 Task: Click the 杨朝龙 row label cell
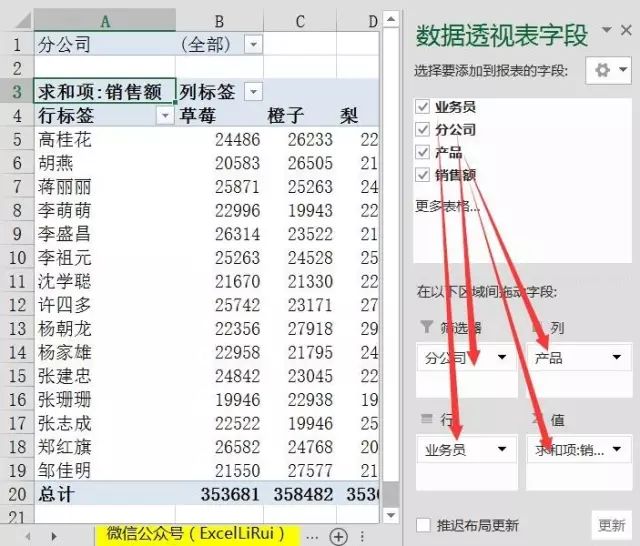105,329
